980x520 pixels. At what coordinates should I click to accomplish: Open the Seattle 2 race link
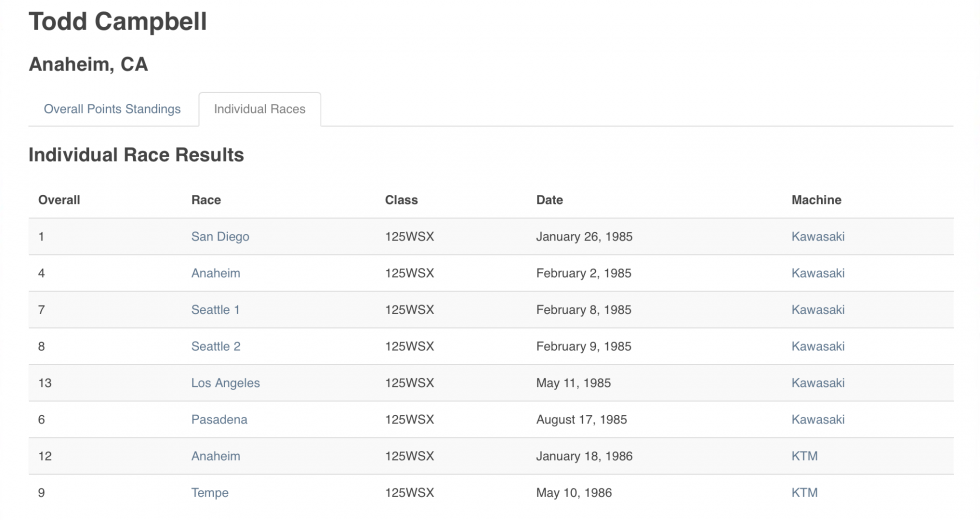[216, 346]
